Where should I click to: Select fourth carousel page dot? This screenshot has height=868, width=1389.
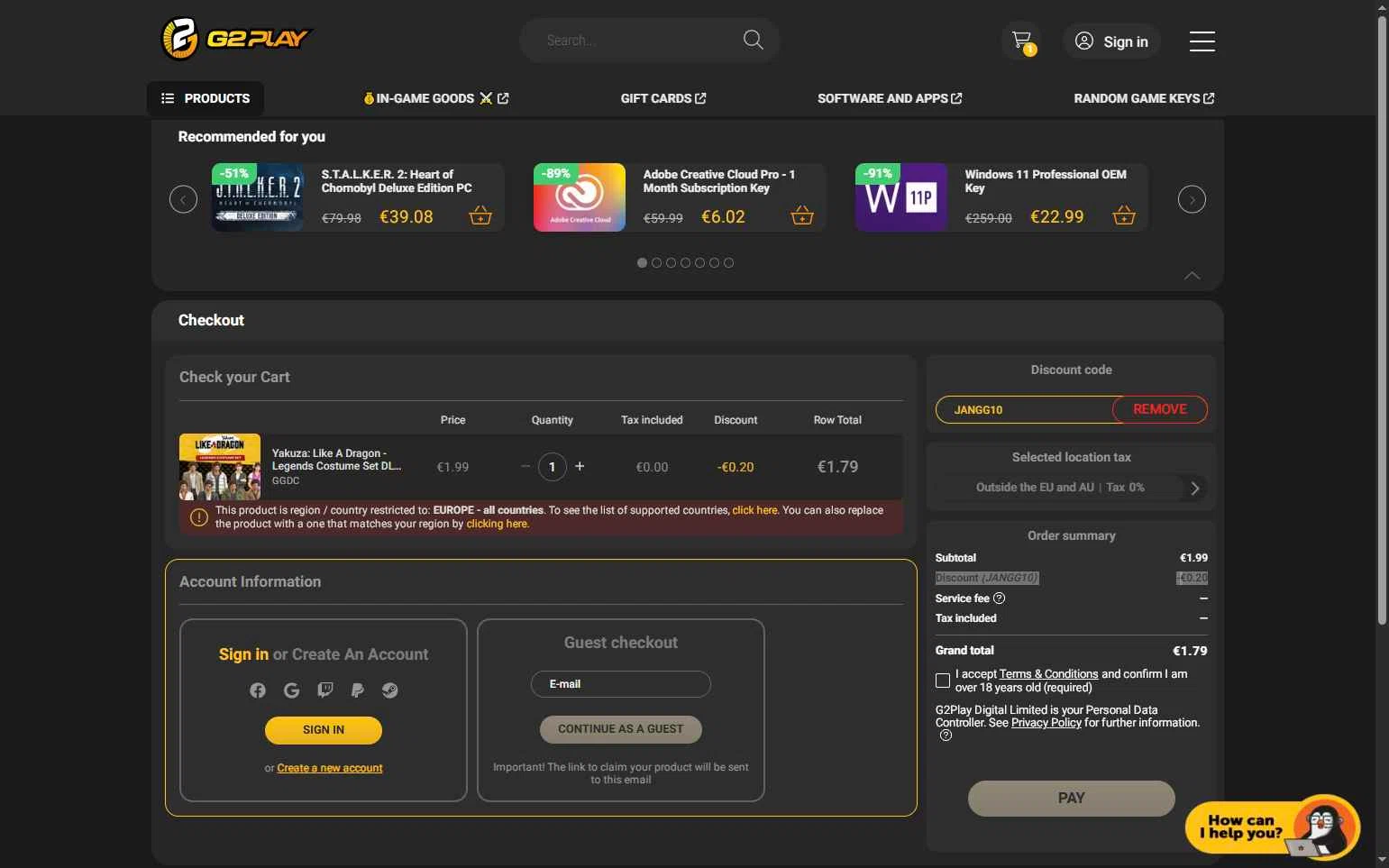[685, 263]
